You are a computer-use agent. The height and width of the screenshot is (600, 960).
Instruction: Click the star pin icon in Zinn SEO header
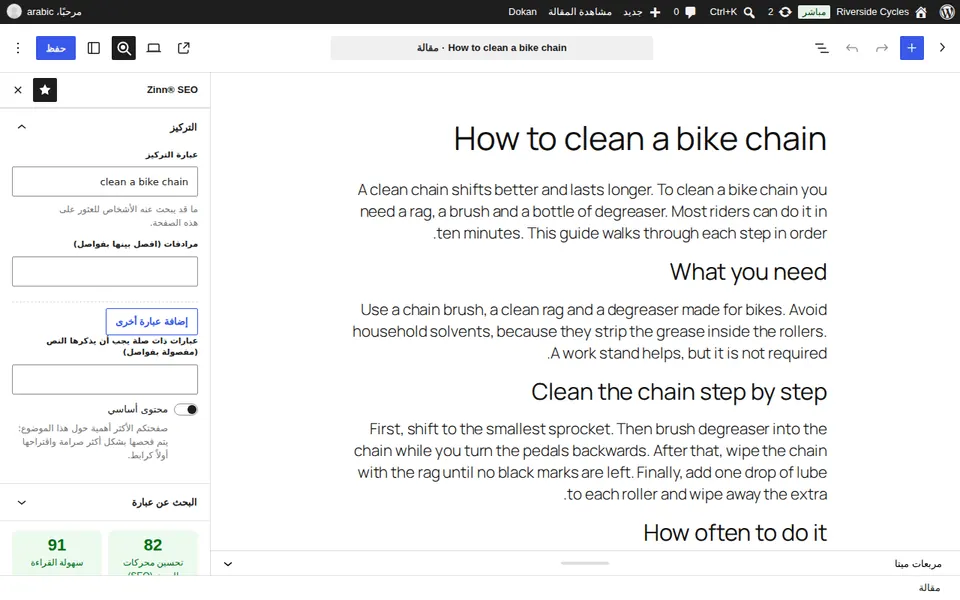pyautogui.click(x=45, y=90)
